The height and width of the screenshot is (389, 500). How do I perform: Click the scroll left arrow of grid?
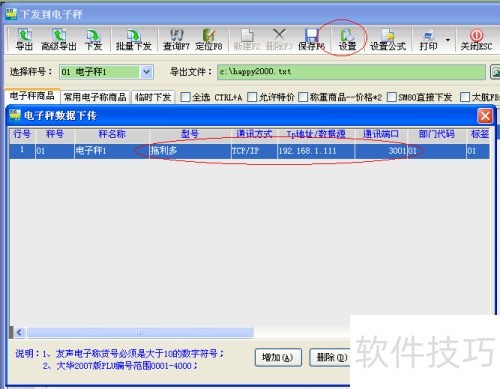pos(19,332)
